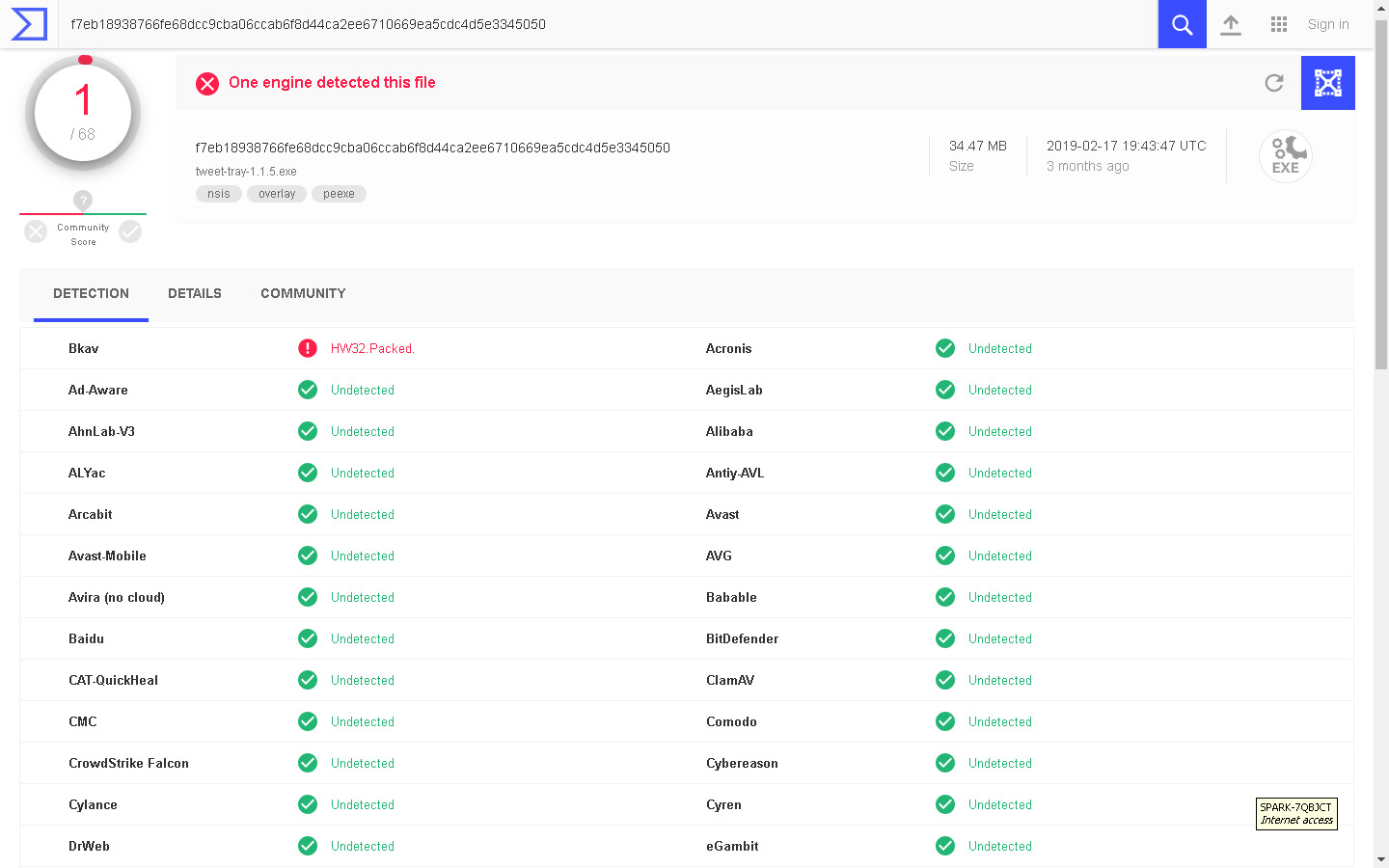Screen dimensions: 1389x868
Task: Switch to the DETECTION tab
Action: point(91,294)
